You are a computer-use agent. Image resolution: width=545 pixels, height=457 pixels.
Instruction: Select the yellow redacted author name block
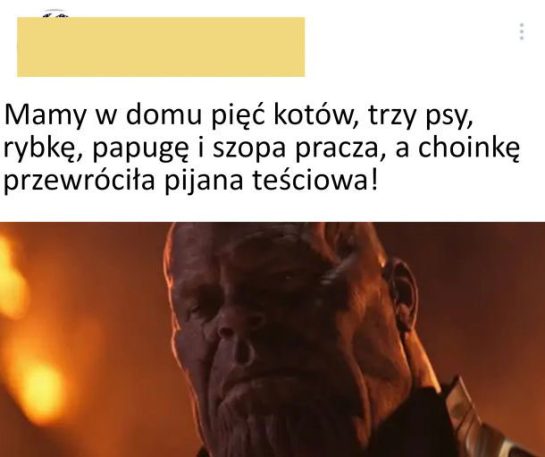coord(161,47)
